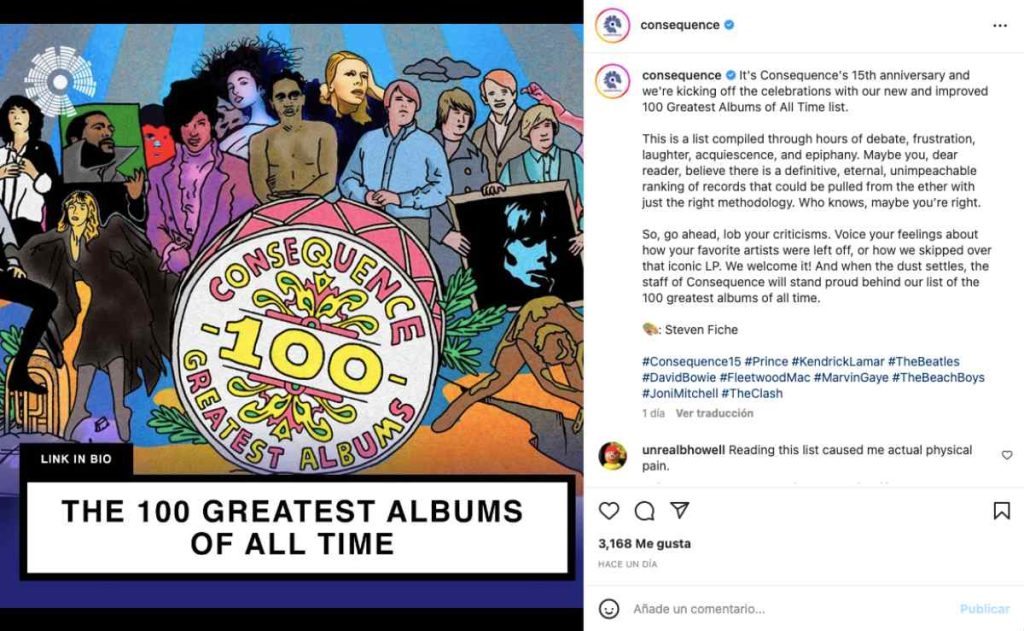
Task: Open the emoji picker smiley icon
Action: [610, 608]
